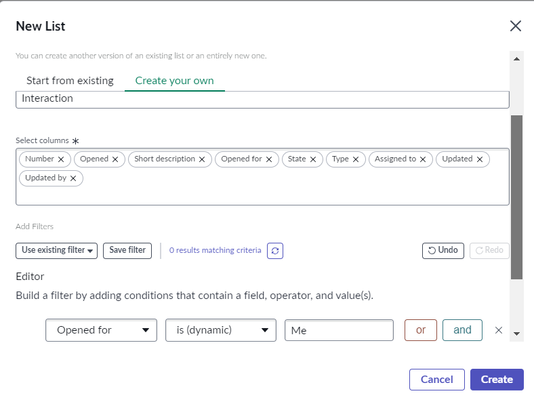
Task: Close the New List dialog
Action: 515,26
